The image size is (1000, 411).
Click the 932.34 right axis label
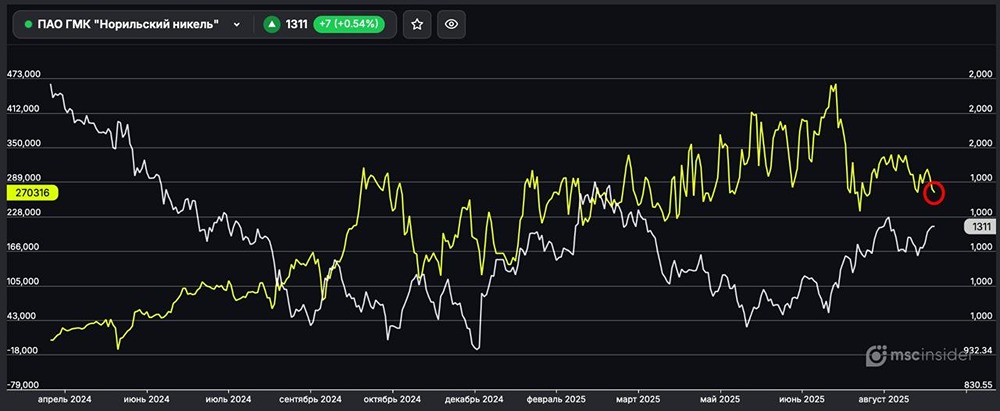coord(979,351)
